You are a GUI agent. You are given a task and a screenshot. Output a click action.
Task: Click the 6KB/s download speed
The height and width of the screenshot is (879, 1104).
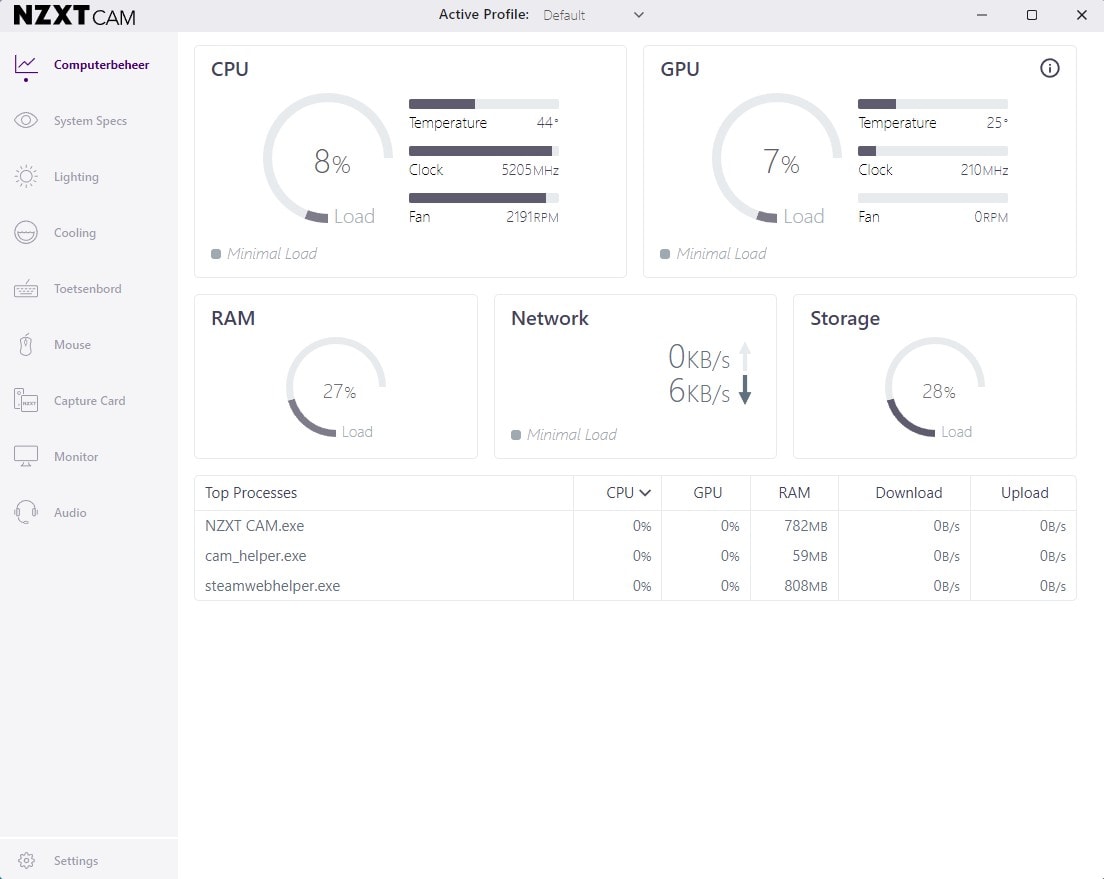point(699,391)
